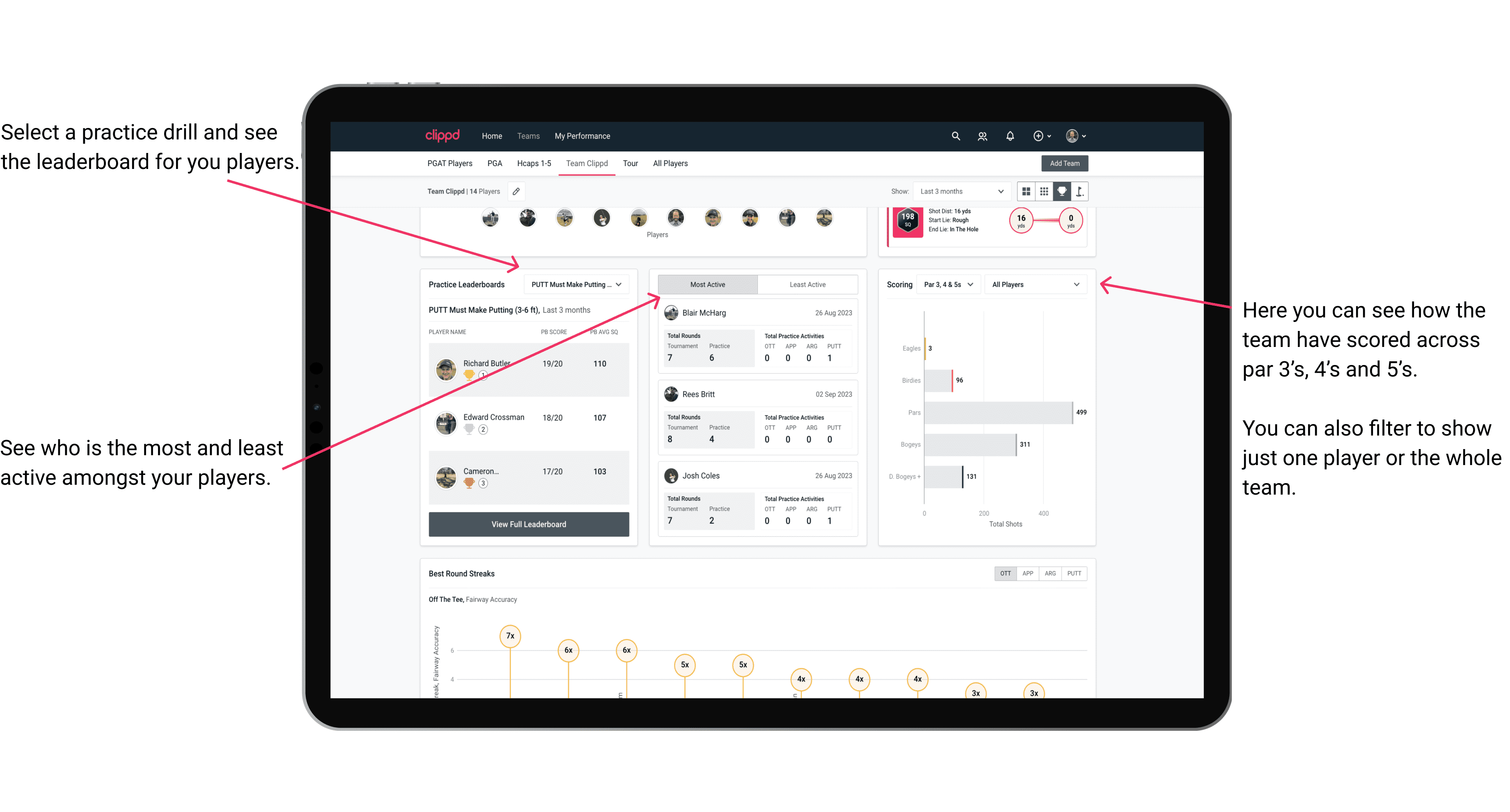This screenshot has width=1510, height=812.
Task: Expand the All Players scoring filter dropdown
Action: point(1040,285)
